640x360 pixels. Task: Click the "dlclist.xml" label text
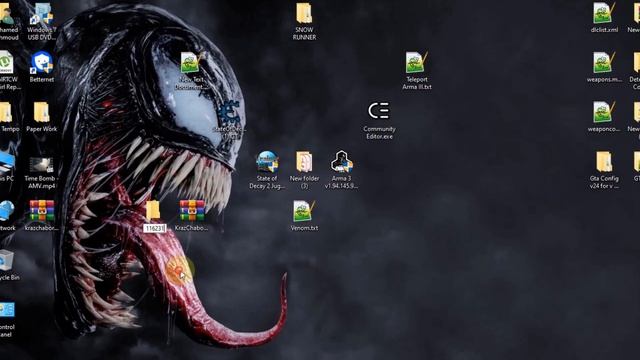[604, 30]
